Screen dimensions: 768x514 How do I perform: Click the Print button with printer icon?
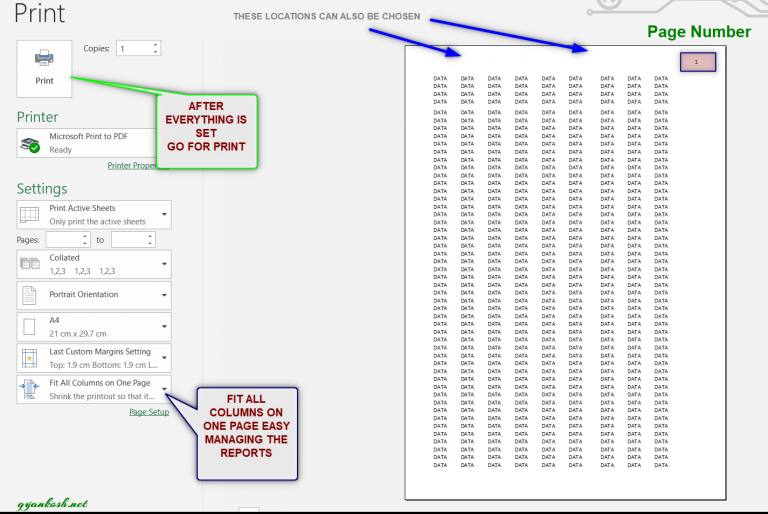(44, 69)
